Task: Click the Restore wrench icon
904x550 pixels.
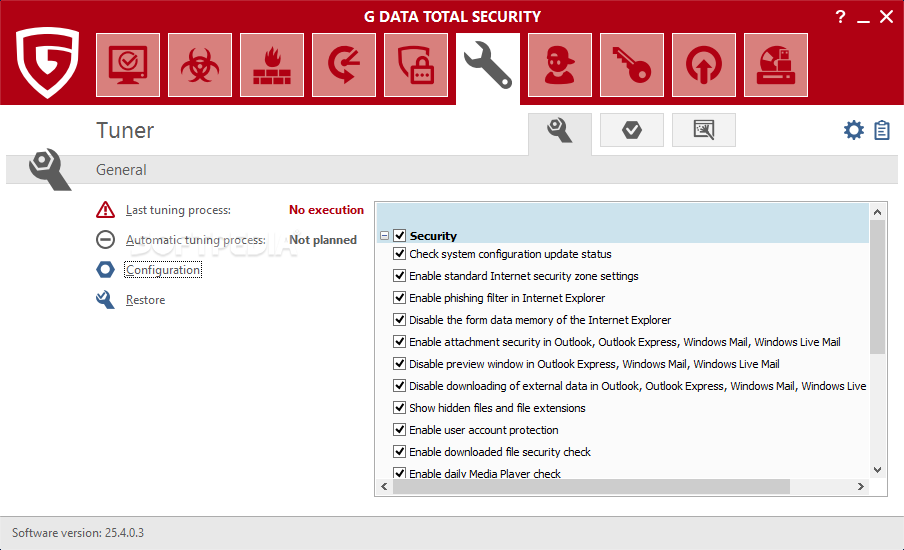Action: click(x=106, y=299)
